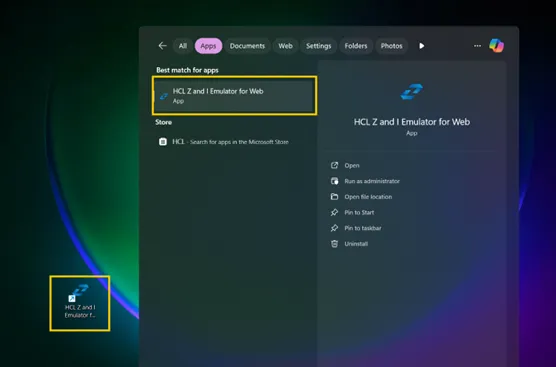Image resolution: width=556 pixels, height=367 pixels.
Task: Click the large HCL emulator logo in details pane
Action: (x=412, y=92)
